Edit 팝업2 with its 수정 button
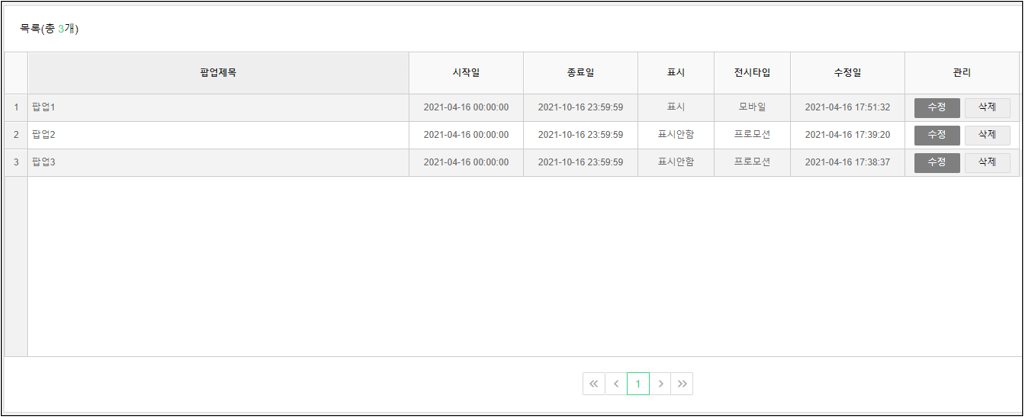Image resolution: width=1024 pixels, height=417 pixels. pyautogui.click(x=937, y=135)
